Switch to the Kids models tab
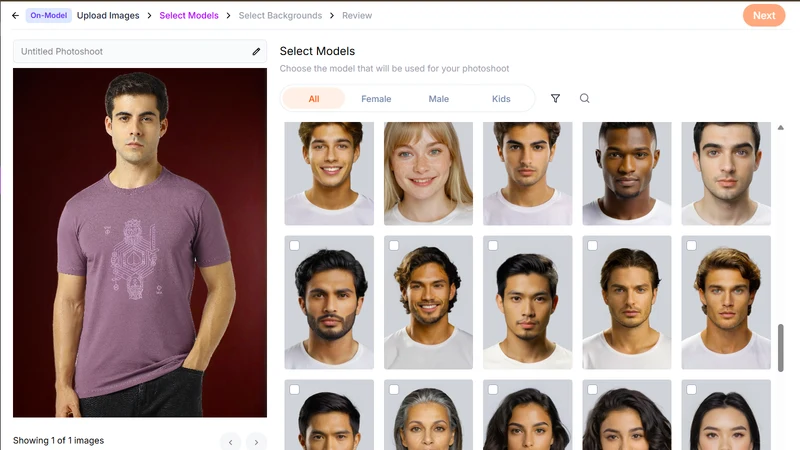Screen dimensions: 800x450 (501, 98)
